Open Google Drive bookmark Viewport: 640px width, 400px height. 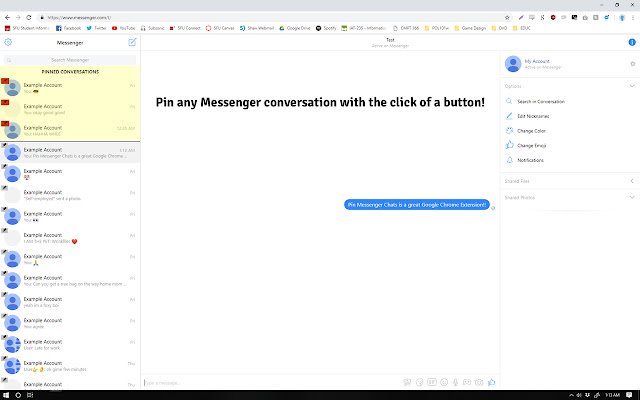pyautogui.click(x=295, y=28)
